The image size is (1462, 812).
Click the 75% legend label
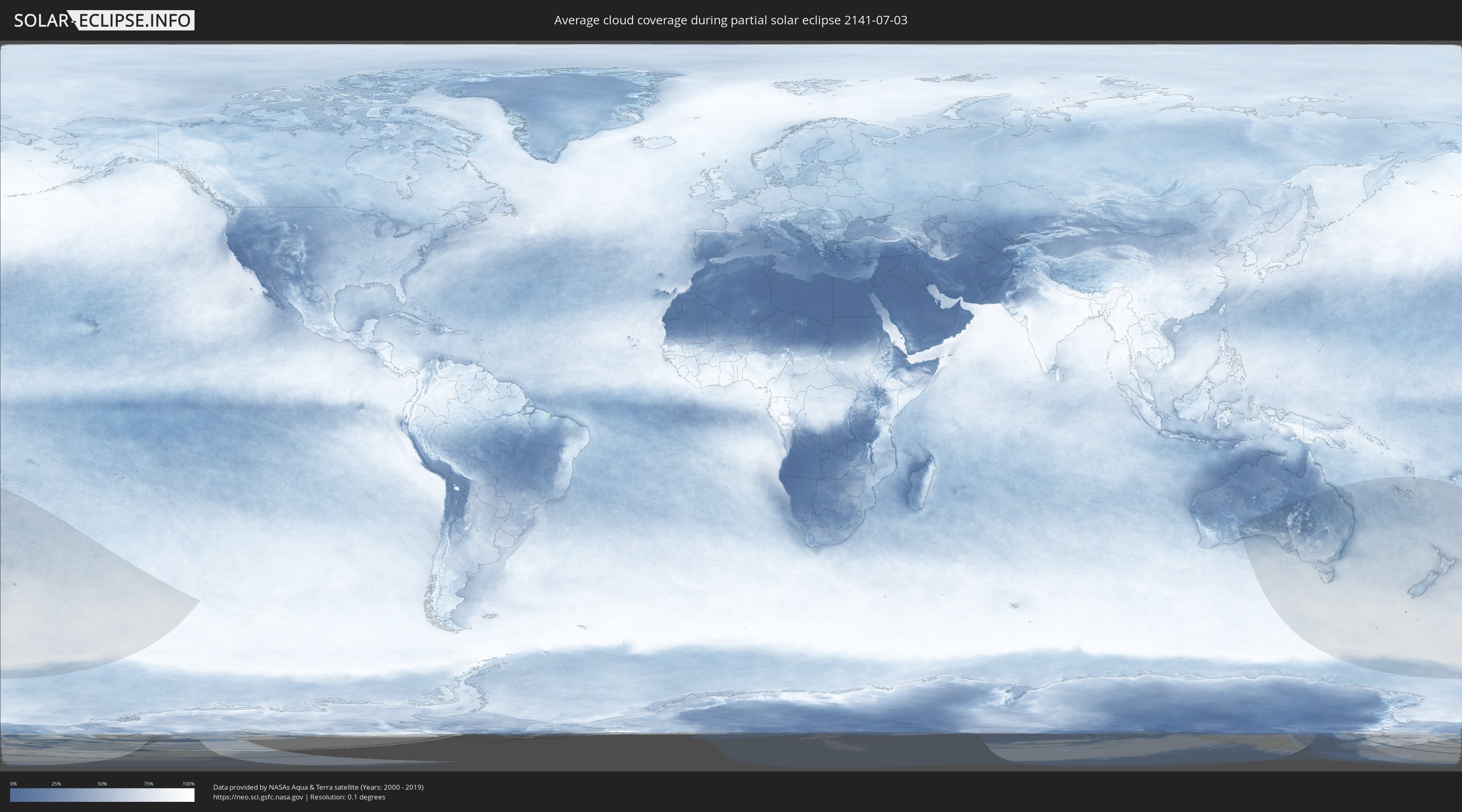click(x=148, y=784)
